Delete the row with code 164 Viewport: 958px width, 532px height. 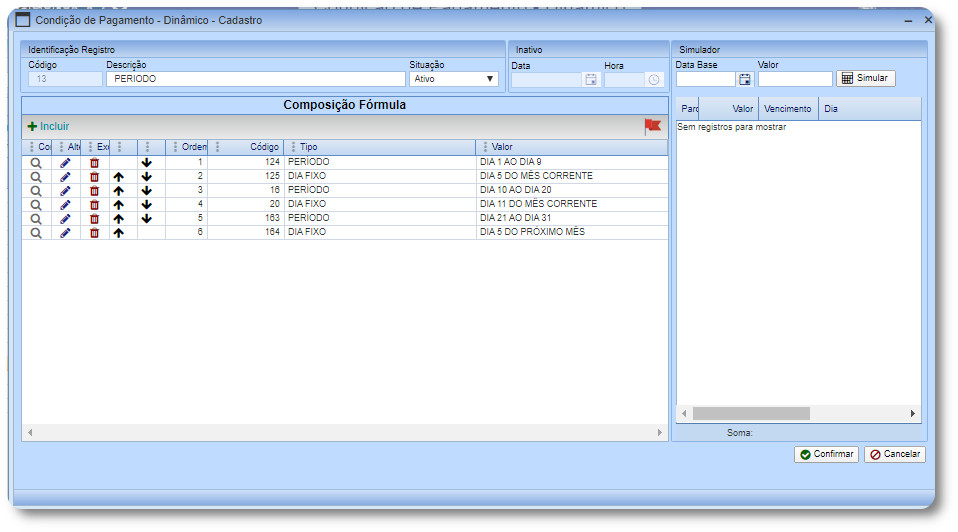tap(95, 232)
